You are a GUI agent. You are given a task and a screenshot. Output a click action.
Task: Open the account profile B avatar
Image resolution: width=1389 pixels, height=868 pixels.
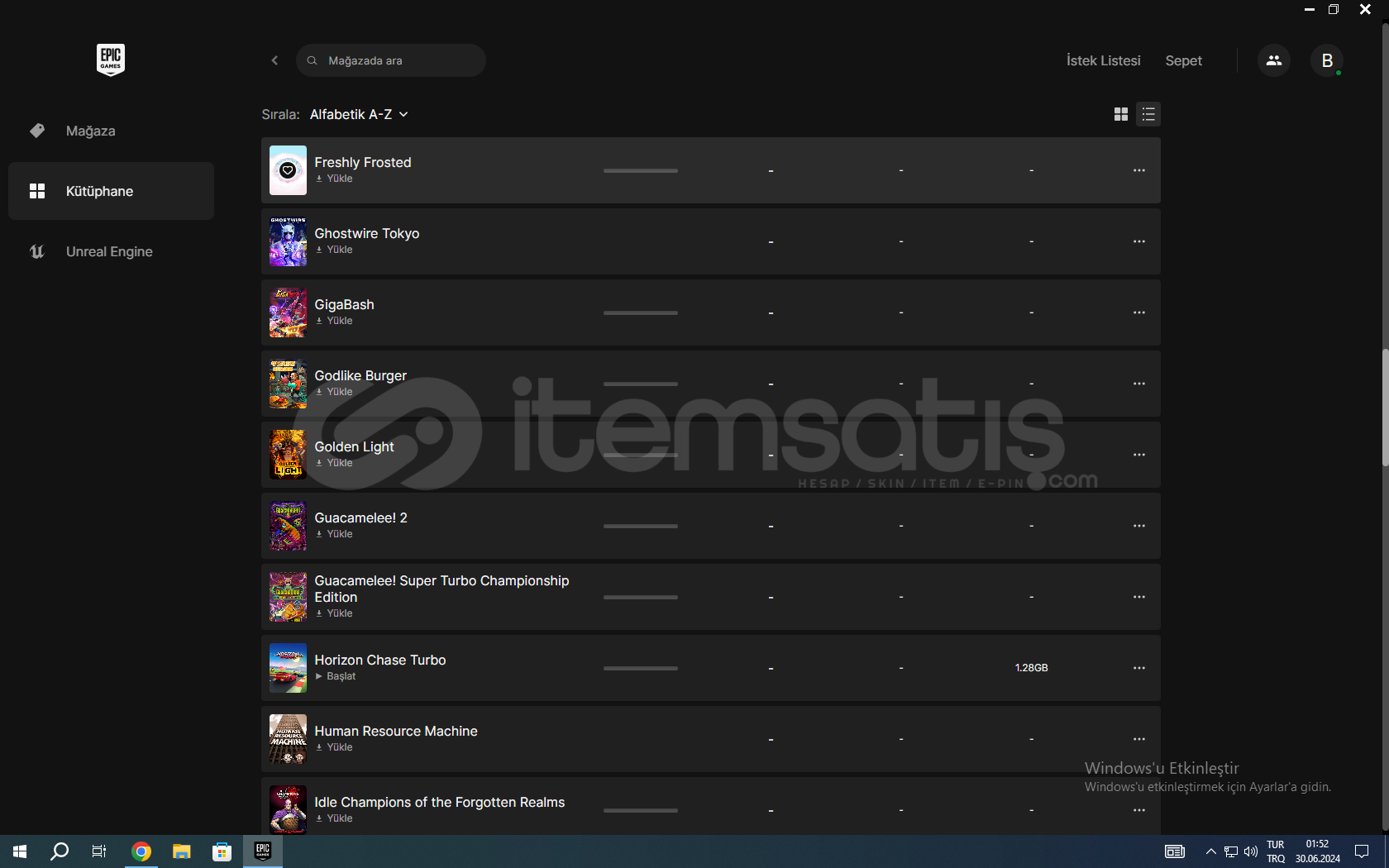[x=1326, y=60]
